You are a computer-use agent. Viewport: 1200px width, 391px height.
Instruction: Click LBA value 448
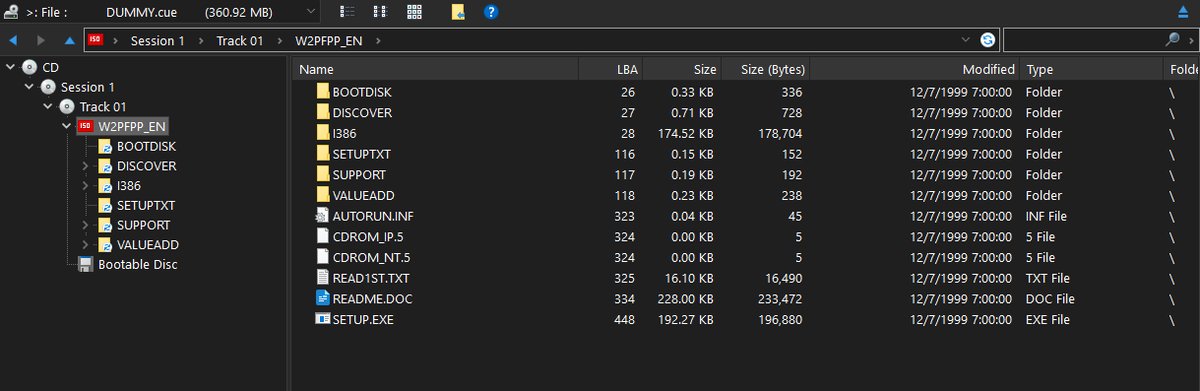pos(625,319)
